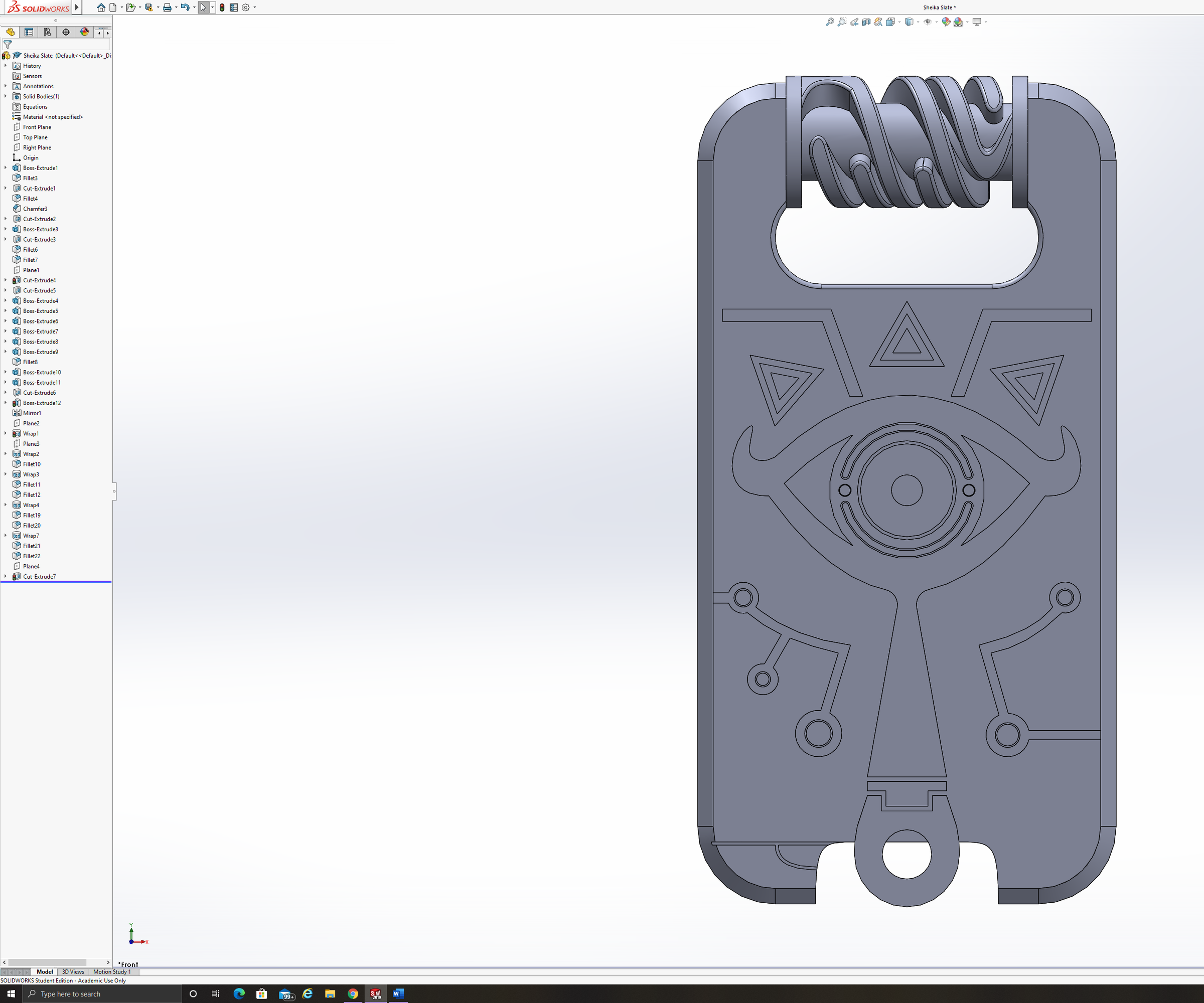Click the Rebuild traffic light icon

tap(222, 8)
